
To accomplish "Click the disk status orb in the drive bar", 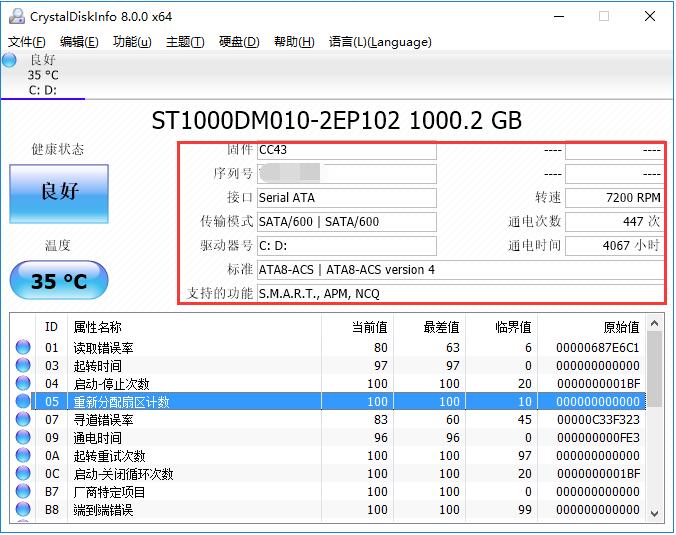I will point(10,60).
